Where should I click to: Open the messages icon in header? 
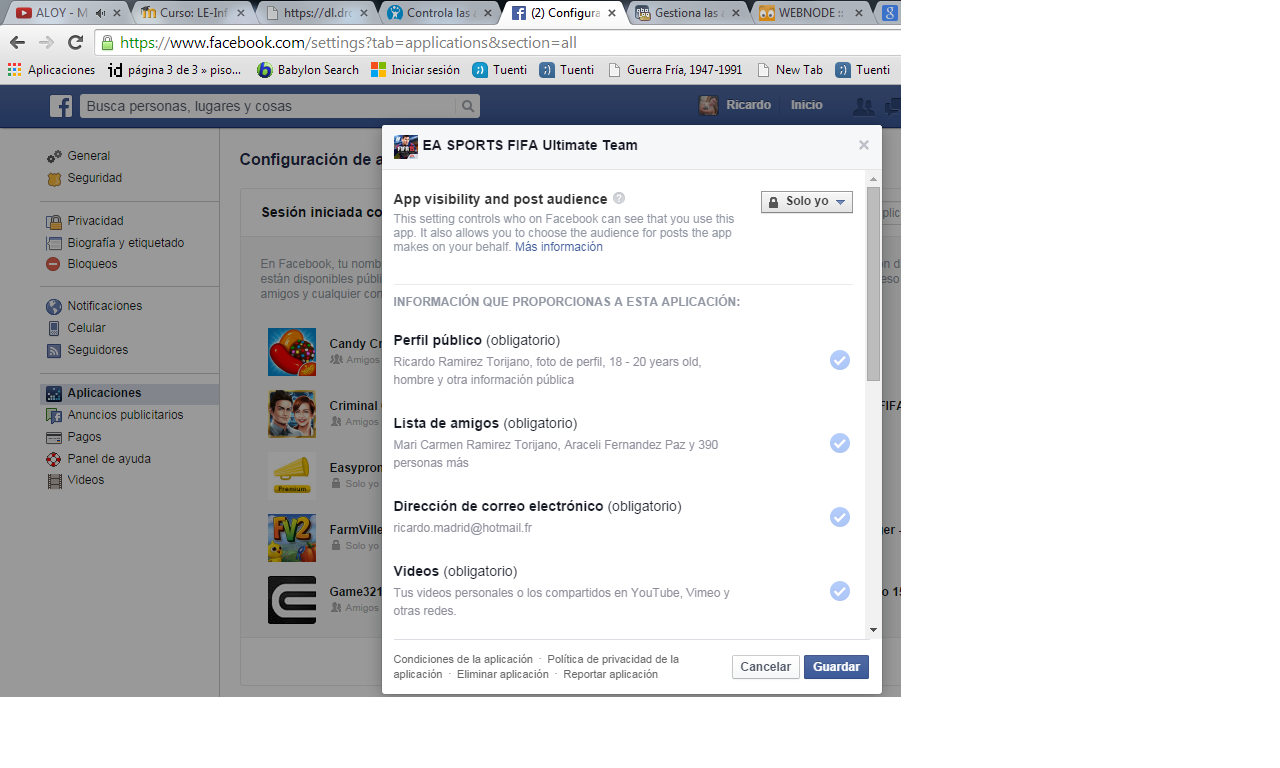(893, 106)
